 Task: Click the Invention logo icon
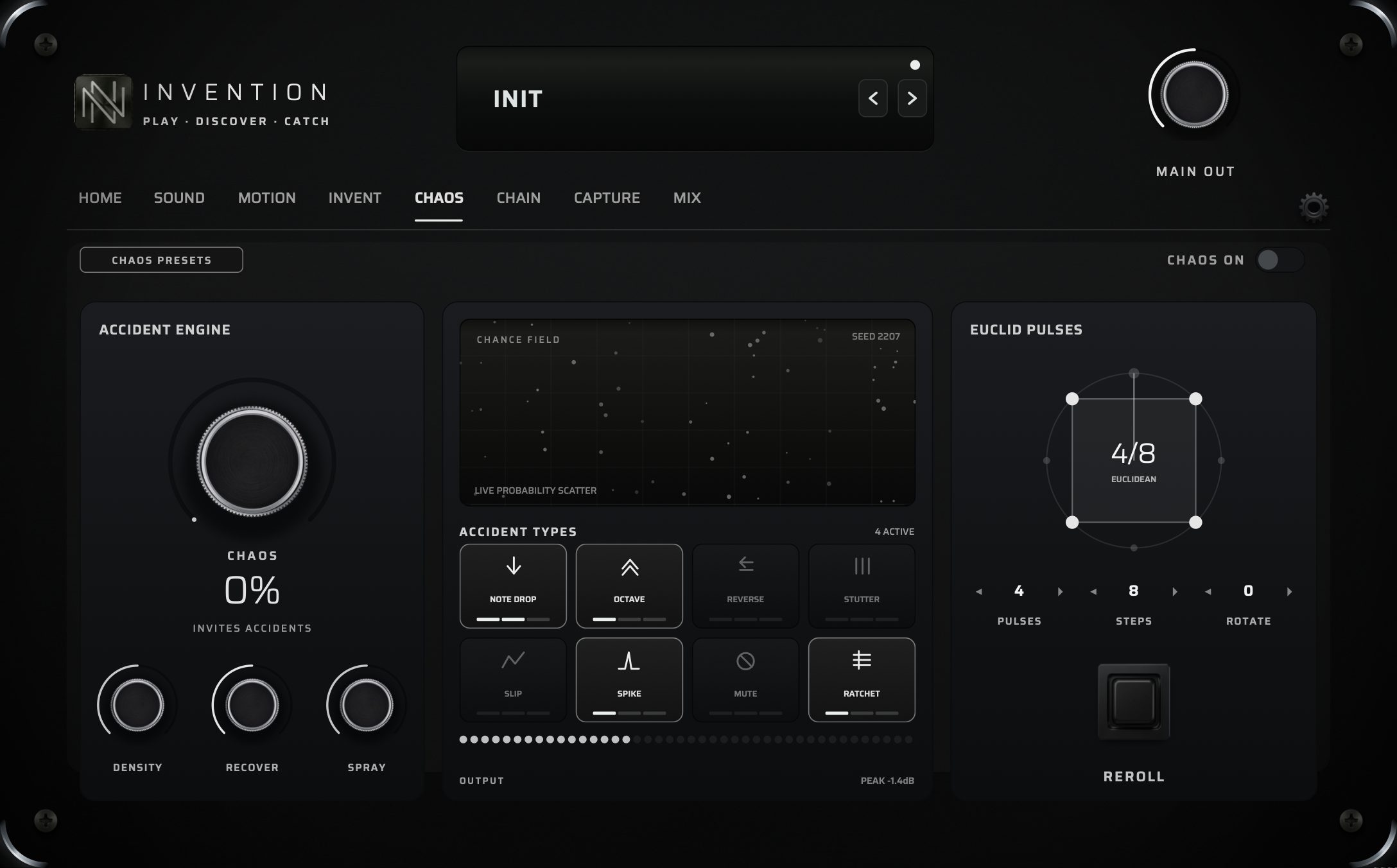tap(103, 102)
